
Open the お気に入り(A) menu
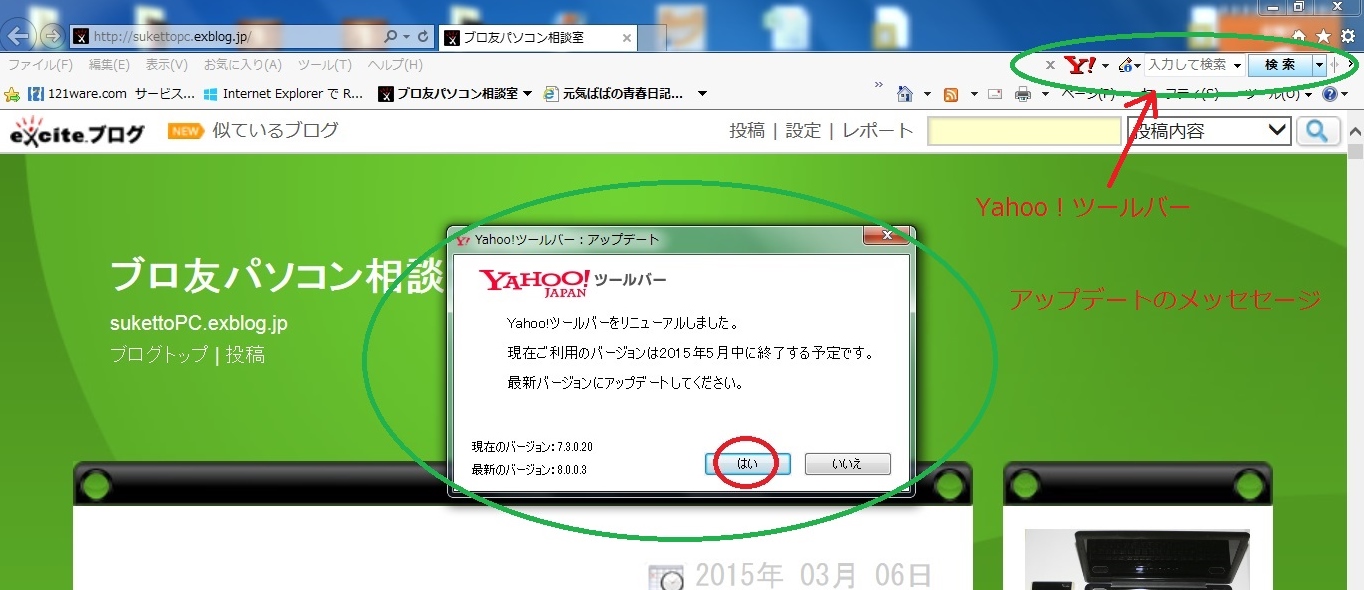(x=243, y=65)
